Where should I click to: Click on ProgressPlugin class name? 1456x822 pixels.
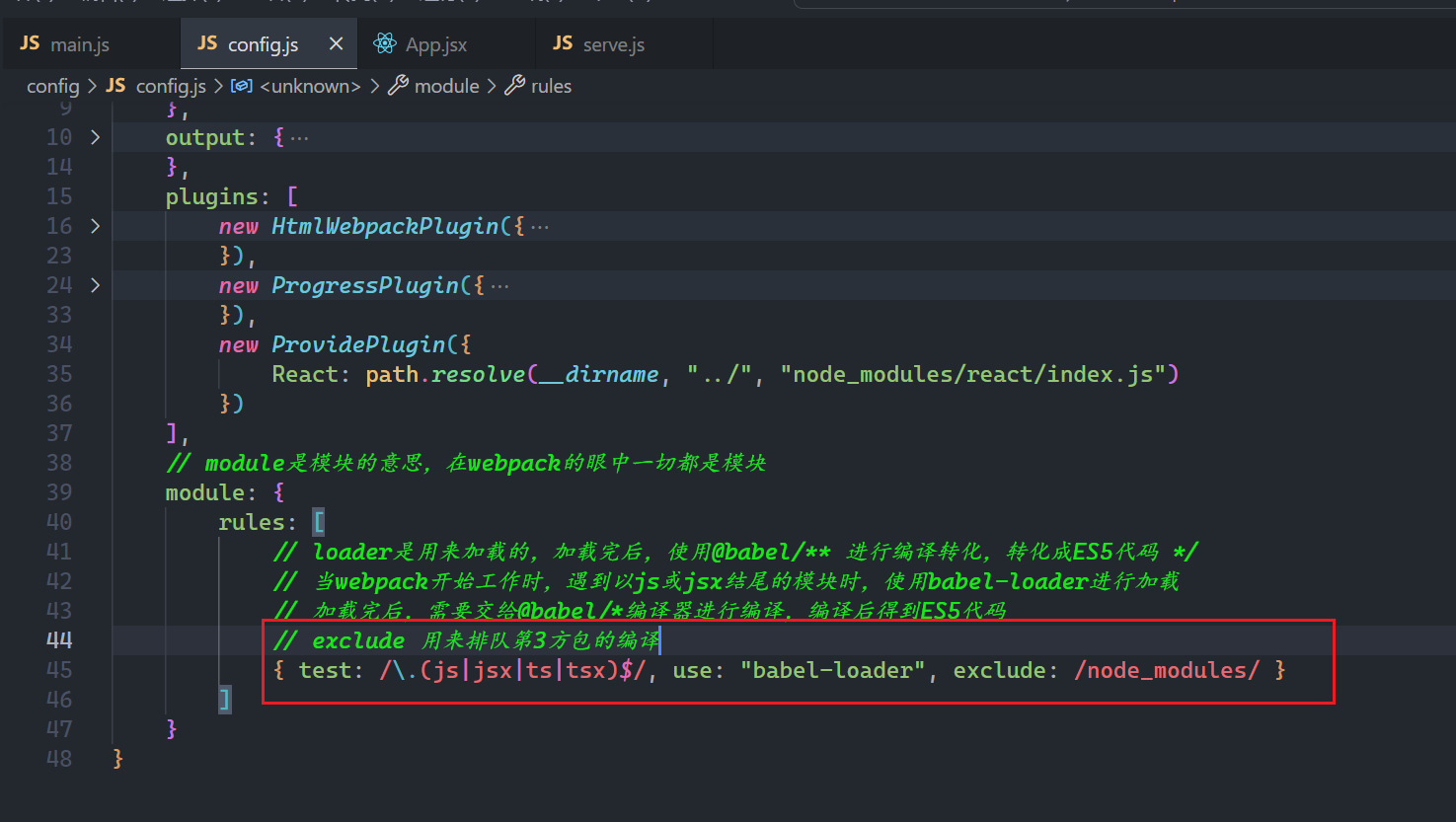365,285
